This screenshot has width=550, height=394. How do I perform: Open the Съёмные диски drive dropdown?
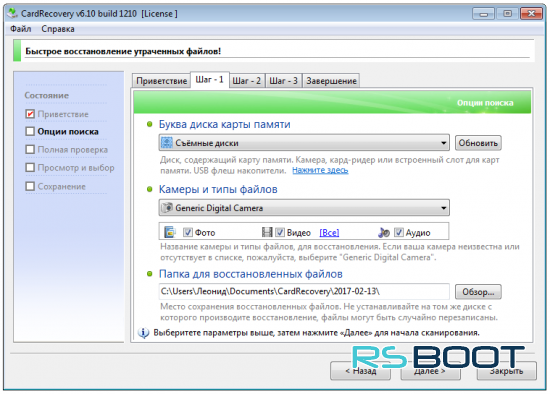click(304, 142)
